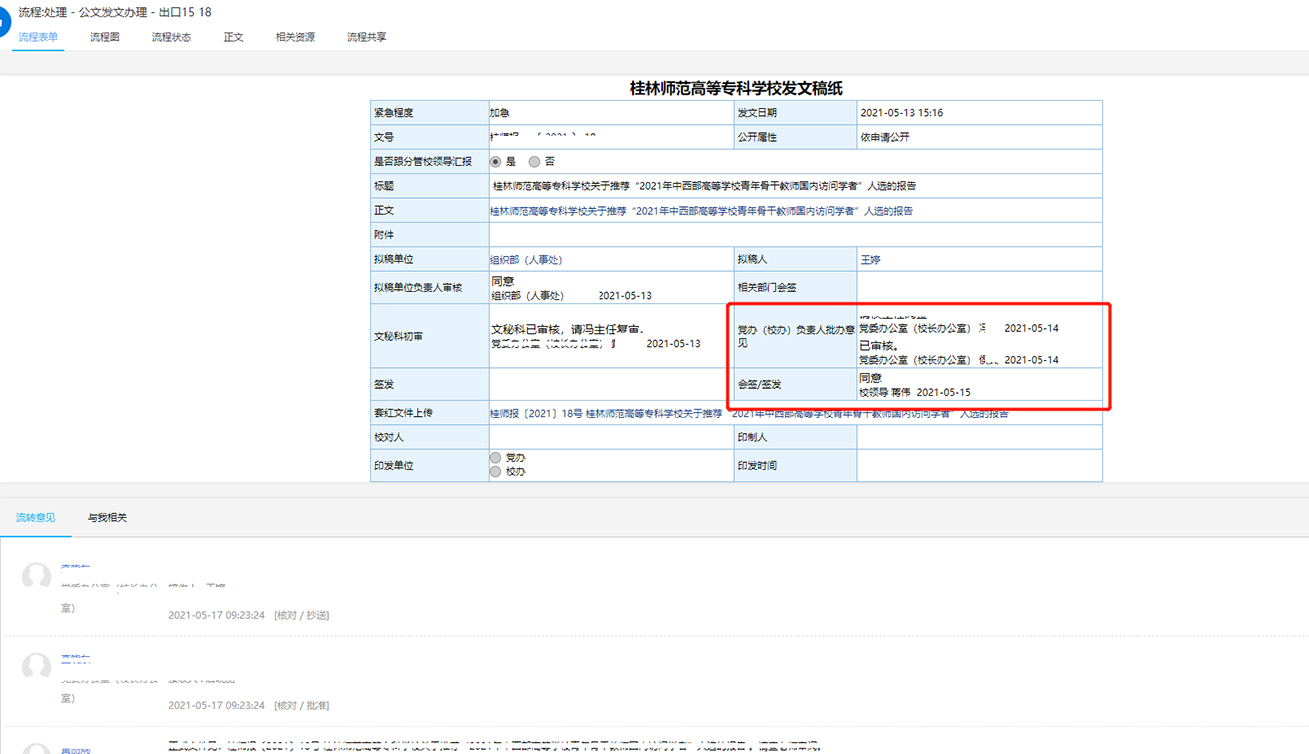Select the 流程表单 tab

tap(38, 37)
